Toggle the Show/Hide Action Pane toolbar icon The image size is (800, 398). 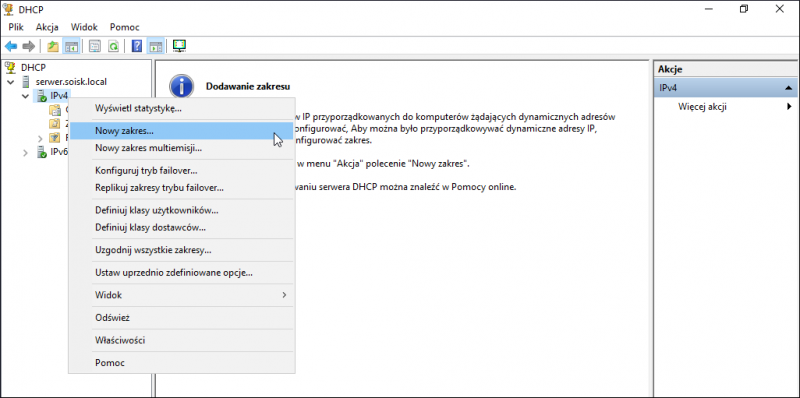[155, 46]
